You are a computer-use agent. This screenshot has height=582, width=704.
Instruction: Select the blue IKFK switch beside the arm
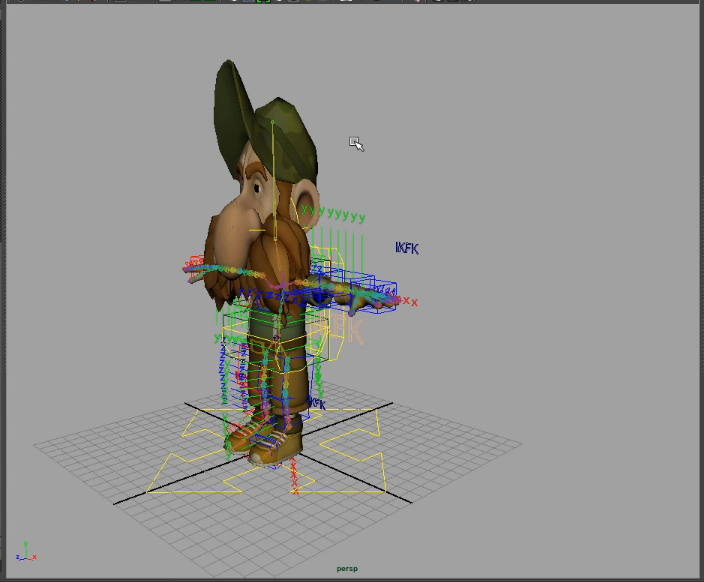pyautogui.click(x=407, y=247)
